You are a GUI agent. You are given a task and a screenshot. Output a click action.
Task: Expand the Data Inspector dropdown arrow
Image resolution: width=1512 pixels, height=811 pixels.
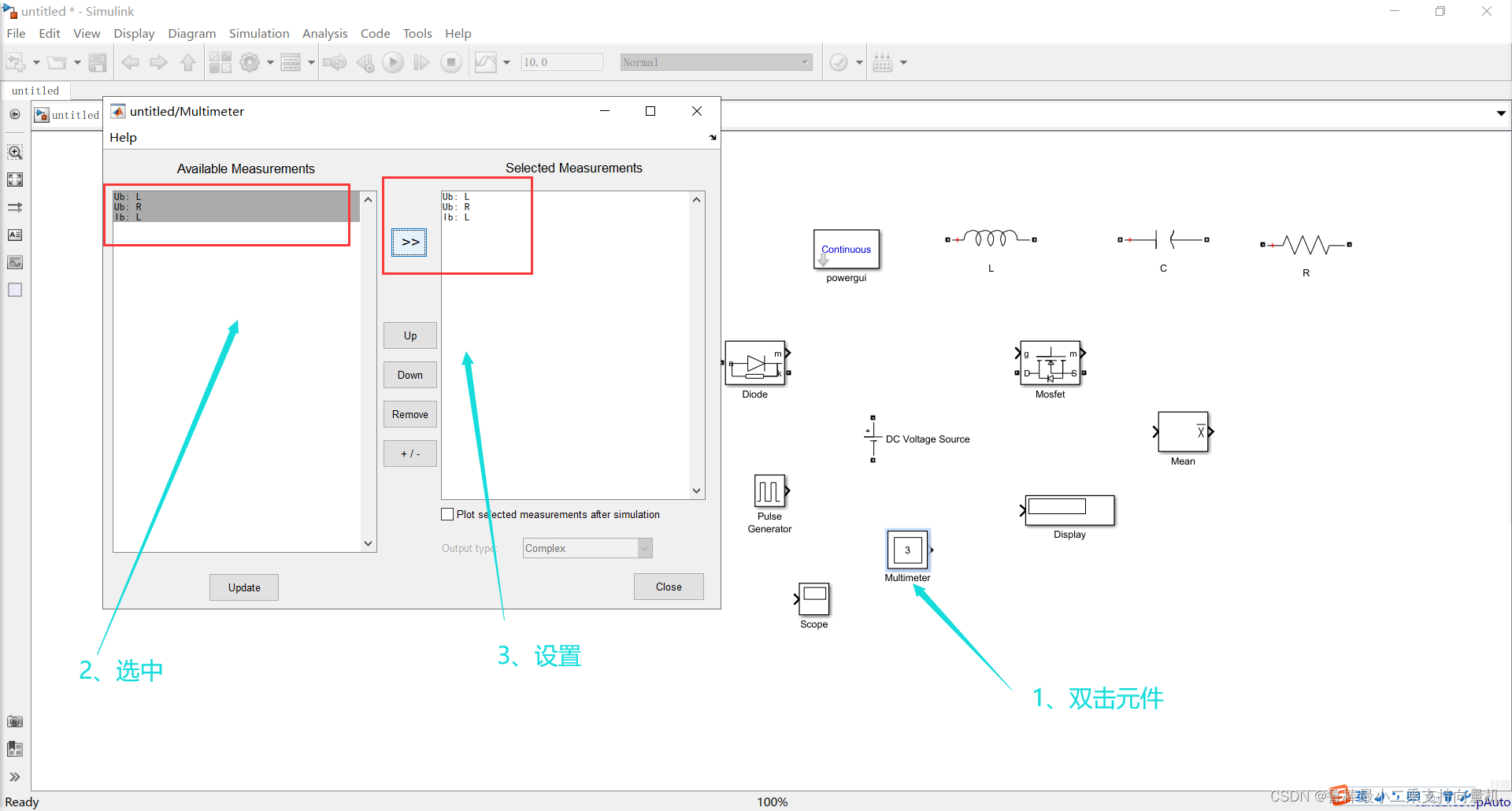click(x=506, y=62)
